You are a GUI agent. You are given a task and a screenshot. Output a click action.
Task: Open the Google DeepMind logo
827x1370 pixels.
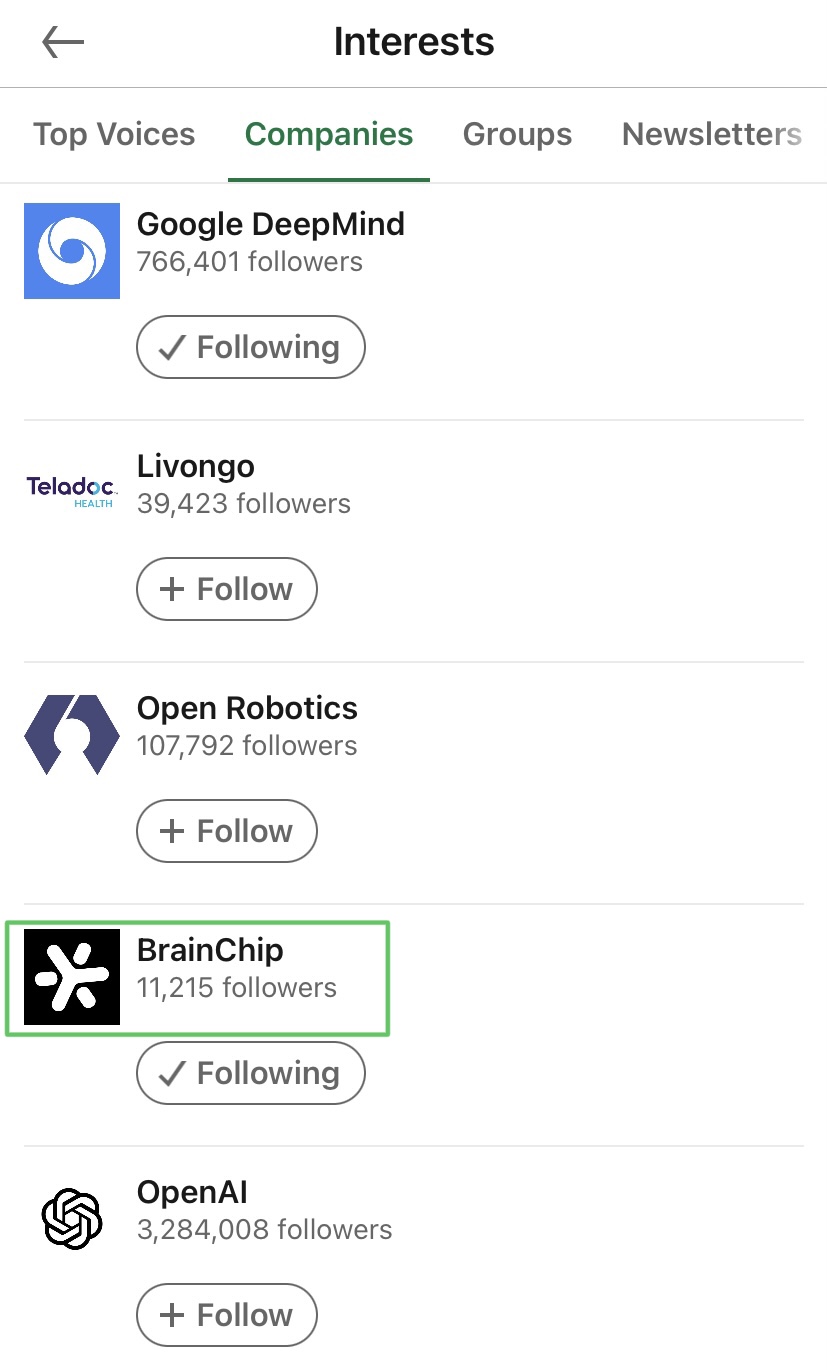click(72, 251)
